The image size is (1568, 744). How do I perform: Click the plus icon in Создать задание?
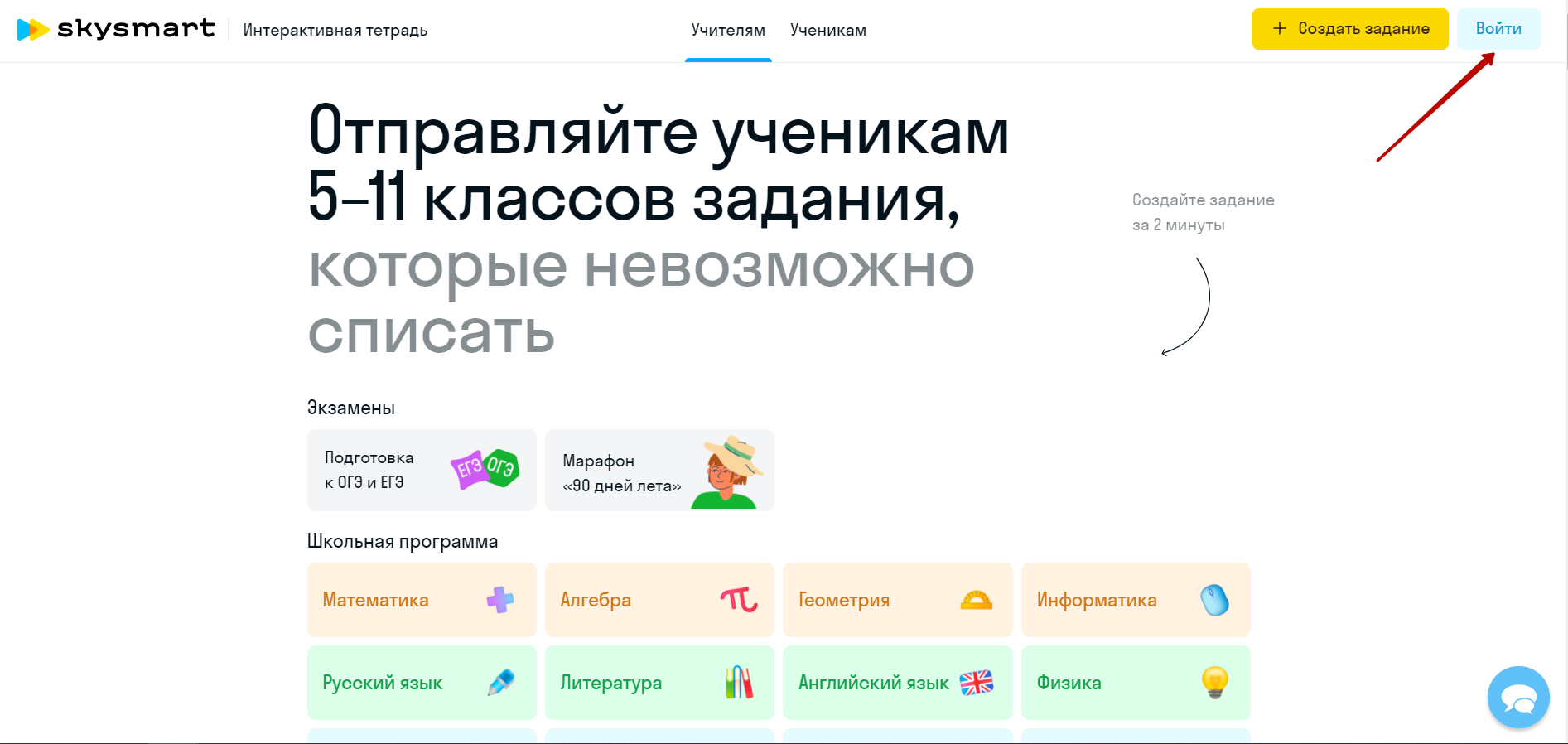(x=1280, y=28)
